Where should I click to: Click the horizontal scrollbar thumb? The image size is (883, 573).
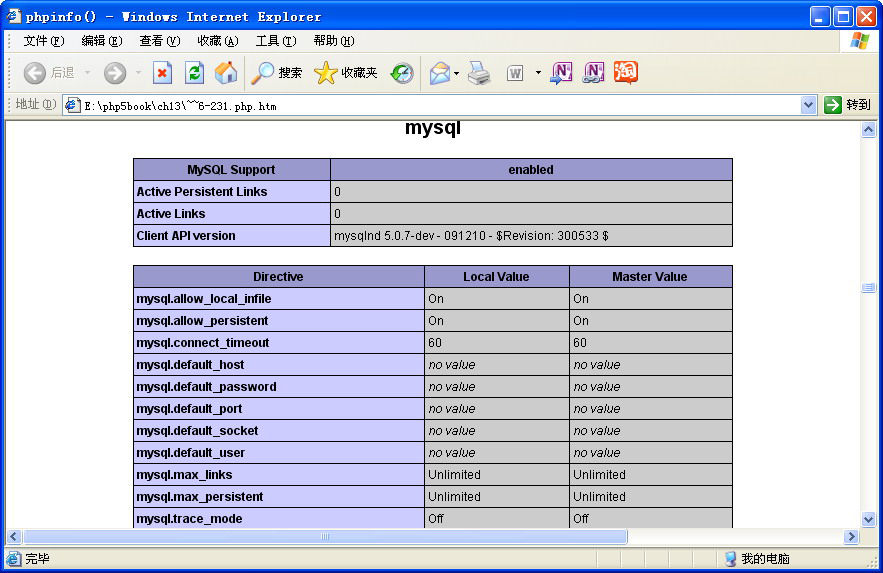(x=325, y=536)
